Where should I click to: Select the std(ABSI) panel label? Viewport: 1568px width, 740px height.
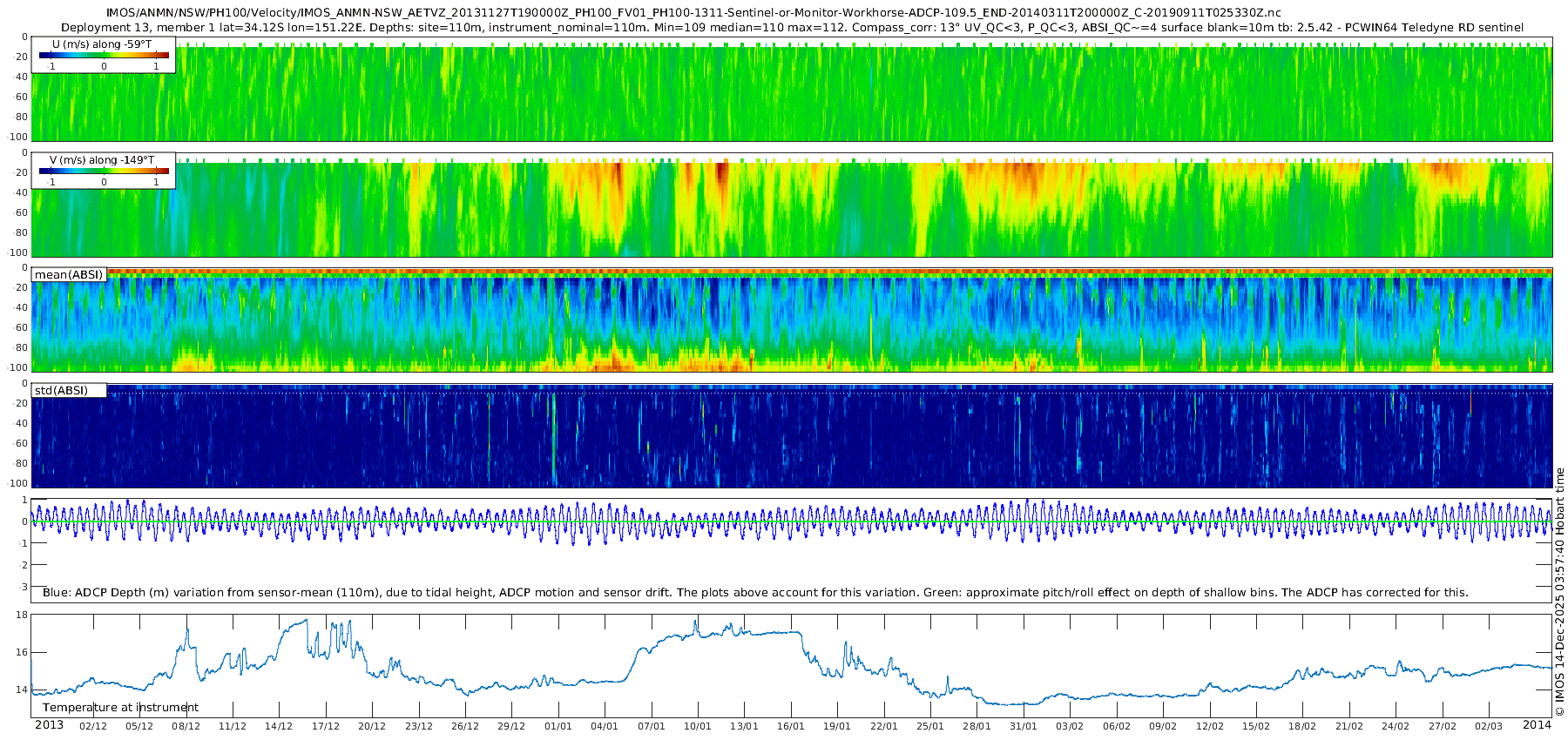[x=61, y=391]
